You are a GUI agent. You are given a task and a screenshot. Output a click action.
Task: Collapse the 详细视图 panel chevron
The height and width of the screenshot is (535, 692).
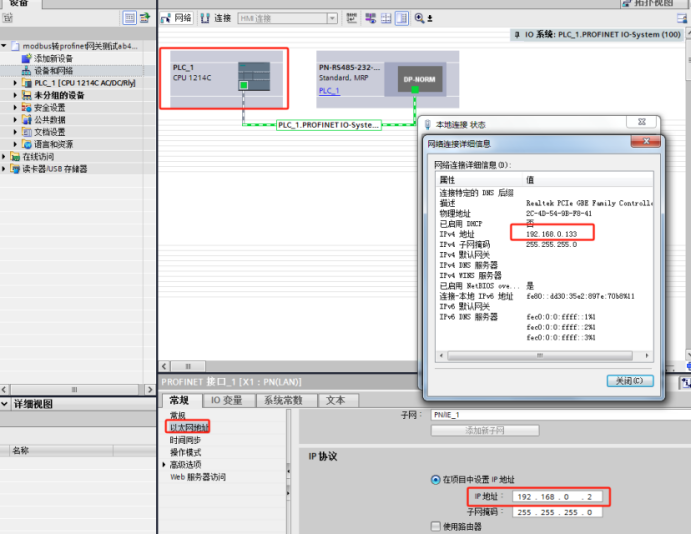click(5, 404)
